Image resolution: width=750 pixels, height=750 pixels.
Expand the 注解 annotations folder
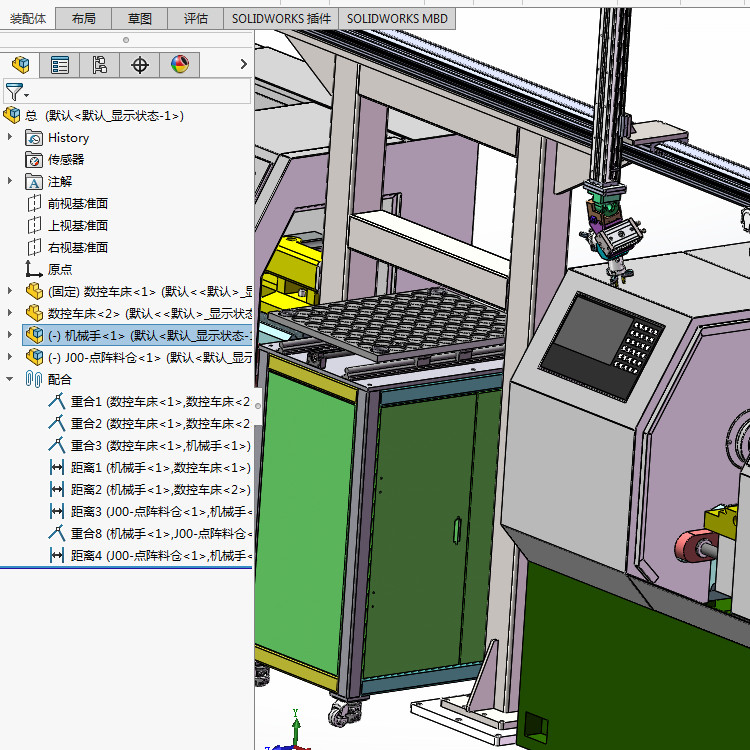10,181
